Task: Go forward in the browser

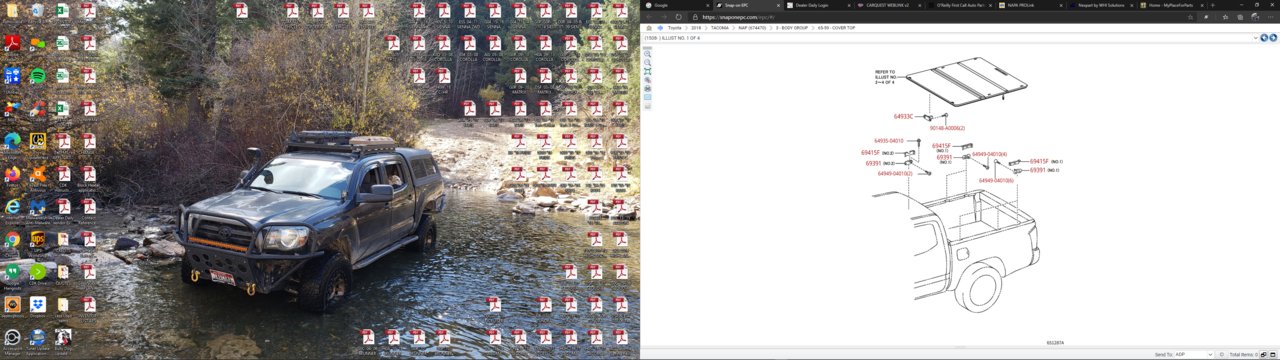Action: pyautogui.click(x=661, y=17)
